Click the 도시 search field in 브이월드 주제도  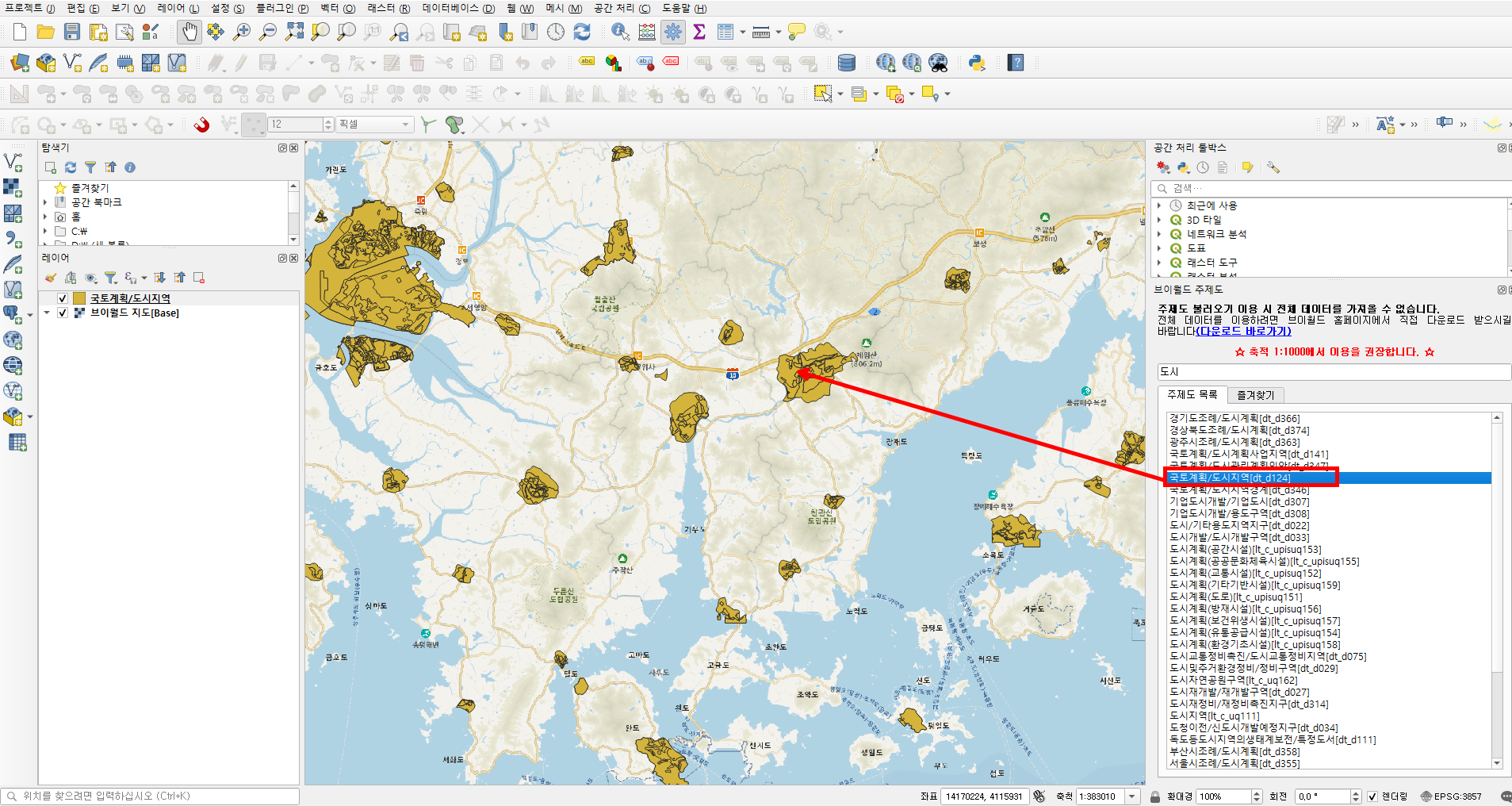point(1334,371)
